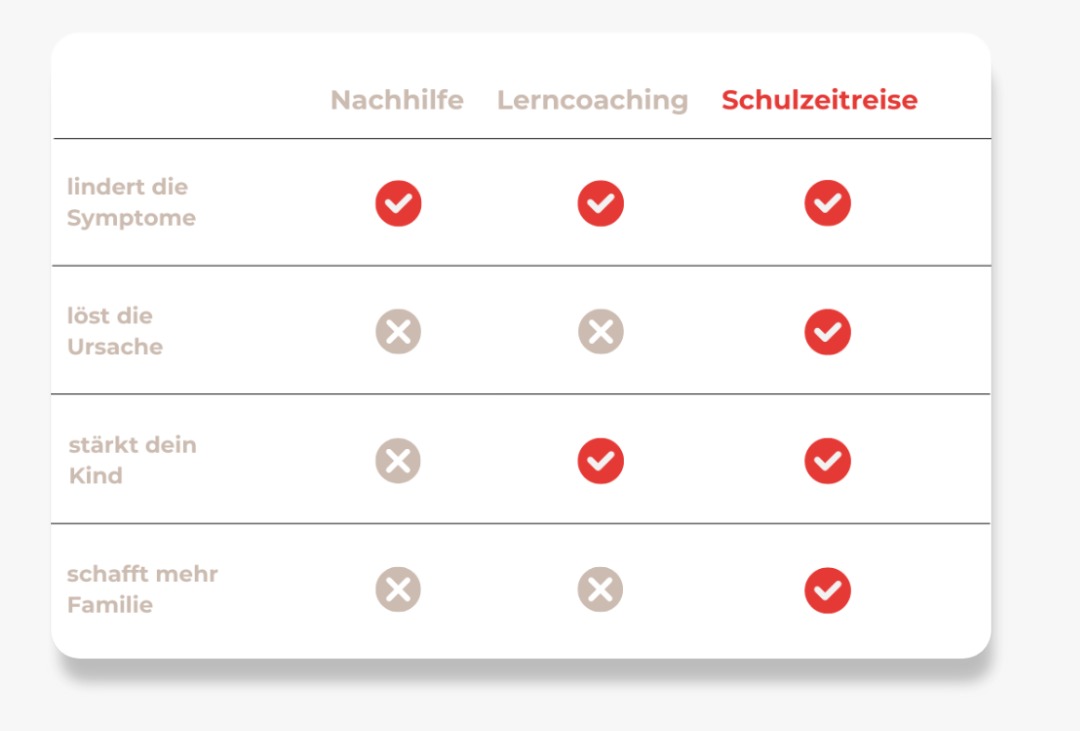The image size is (1080, 731).
Task: Select the Lerncoaching column header
Action: [592, 100]
